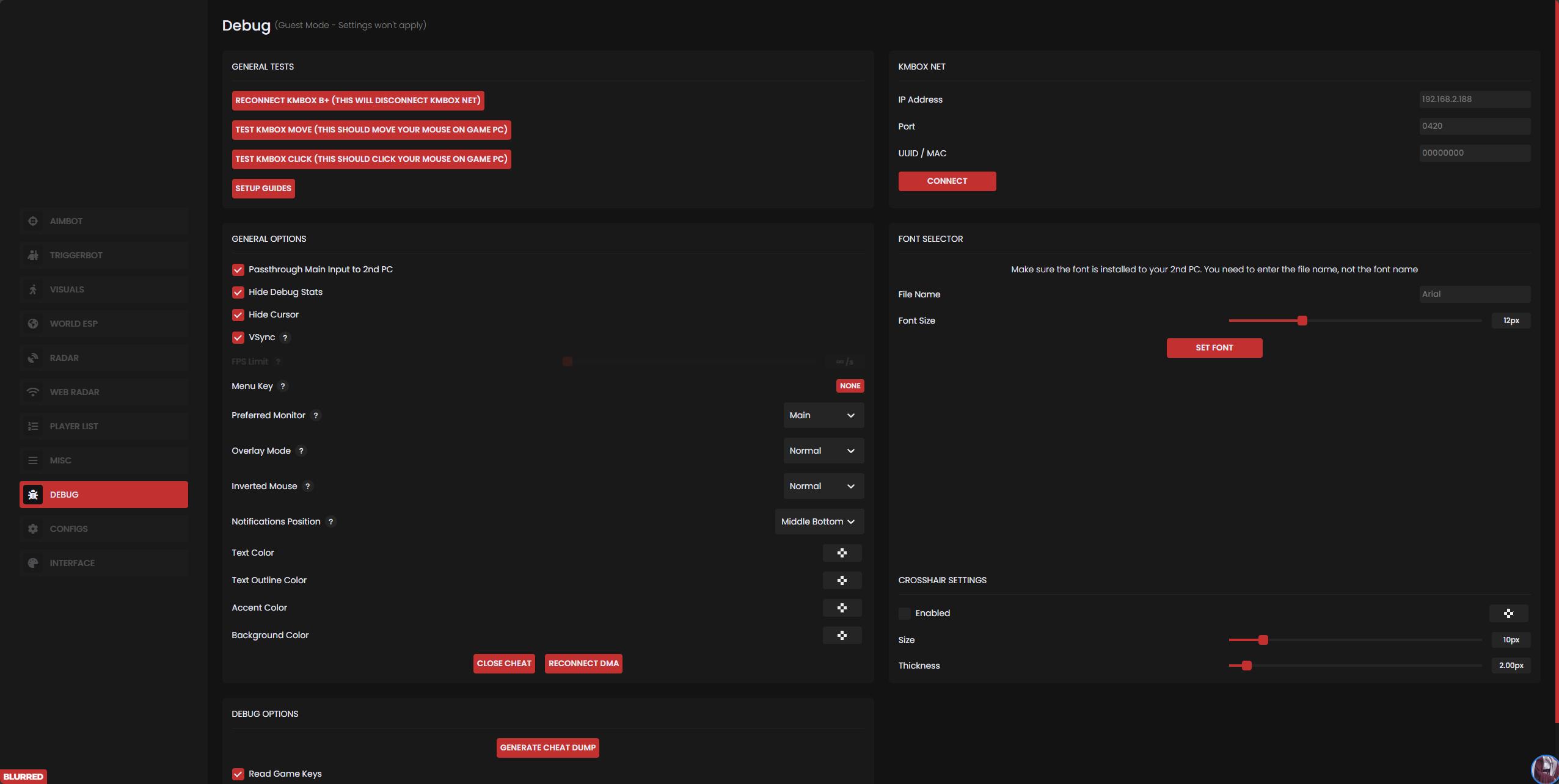Click the Aimbot crosshair sidebar icon
Image resolution: width=1559 pixels, height=784 pixels.
pos(33,221)
